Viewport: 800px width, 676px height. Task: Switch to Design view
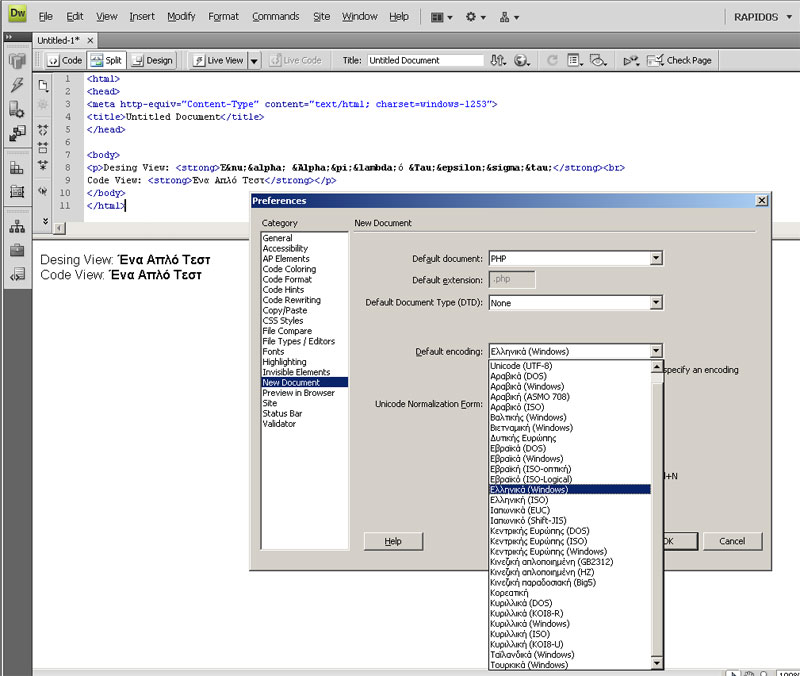(x=152, y=61)
